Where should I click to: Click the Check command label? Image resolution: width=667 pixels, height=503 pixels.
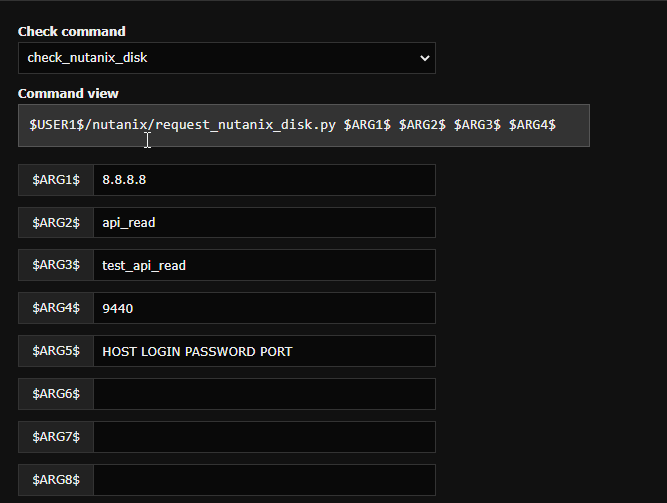[71, 31]
